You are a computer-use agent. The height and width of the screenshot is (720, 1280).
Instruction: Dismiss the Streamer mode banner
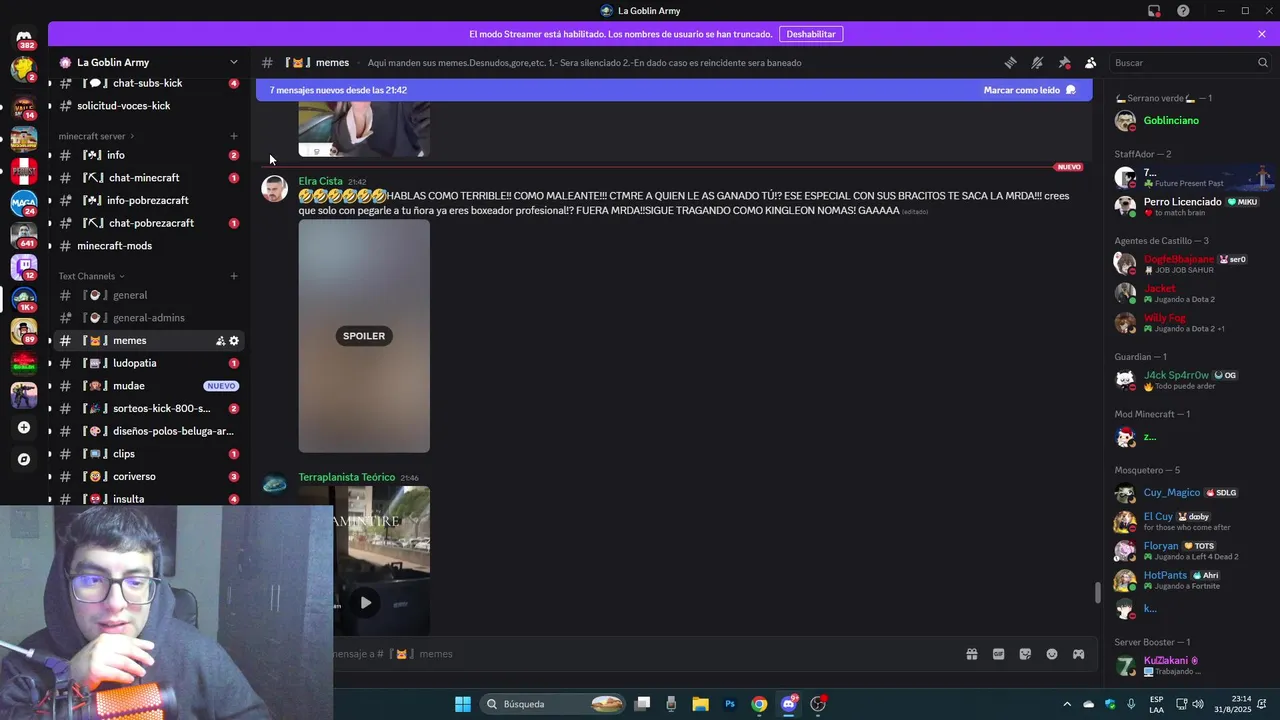tap(1262, 34)
